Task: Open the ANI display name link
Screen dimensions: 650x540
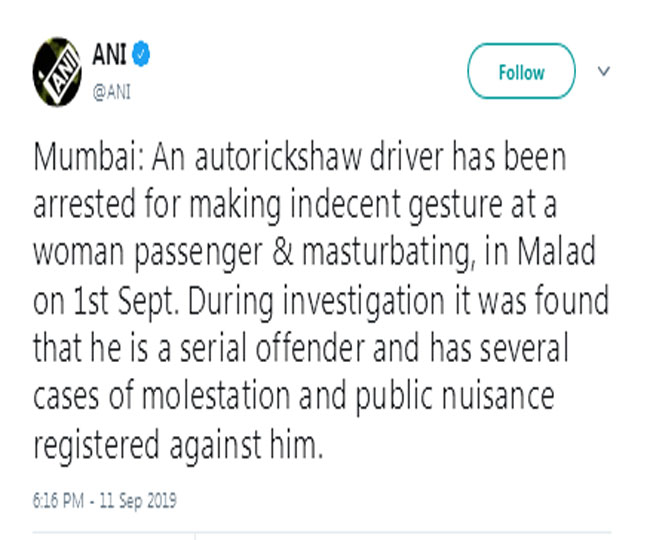Action: click(109, 54)
